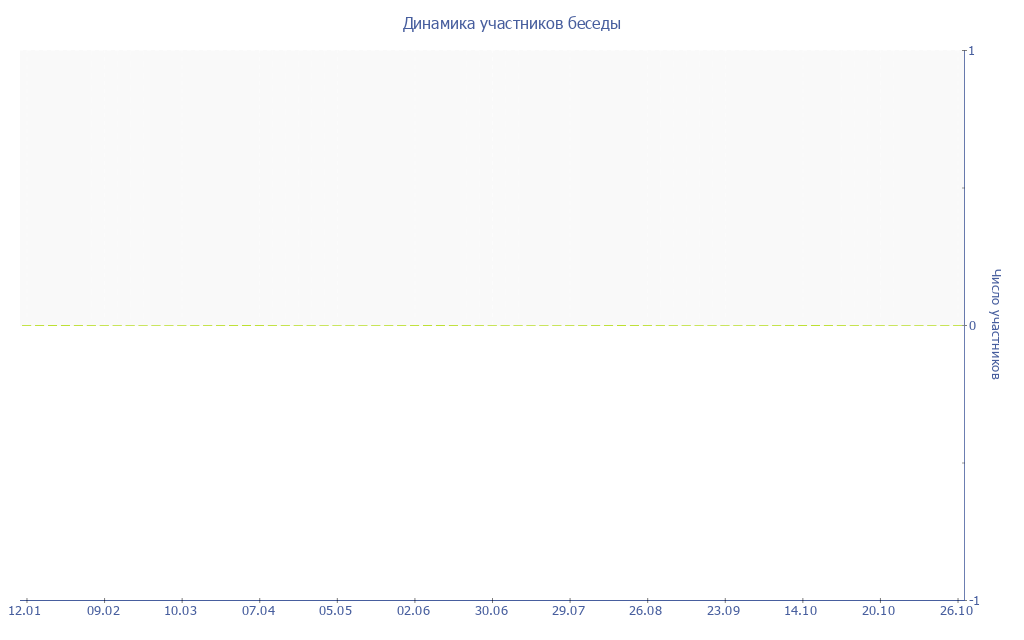Image resolution: width=1024 pixels, height=640 pixels.
Task: Click the y-axis value label -1
Action: [972, 600]
